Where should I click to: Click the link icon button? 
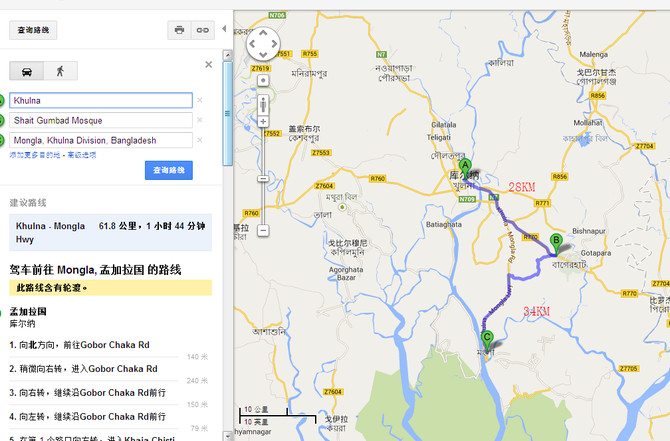pyautogui.click(x=203, y=30)
